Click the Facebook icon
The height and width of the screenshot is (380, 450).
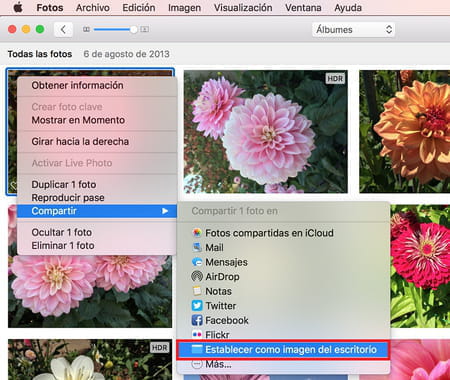197,320
